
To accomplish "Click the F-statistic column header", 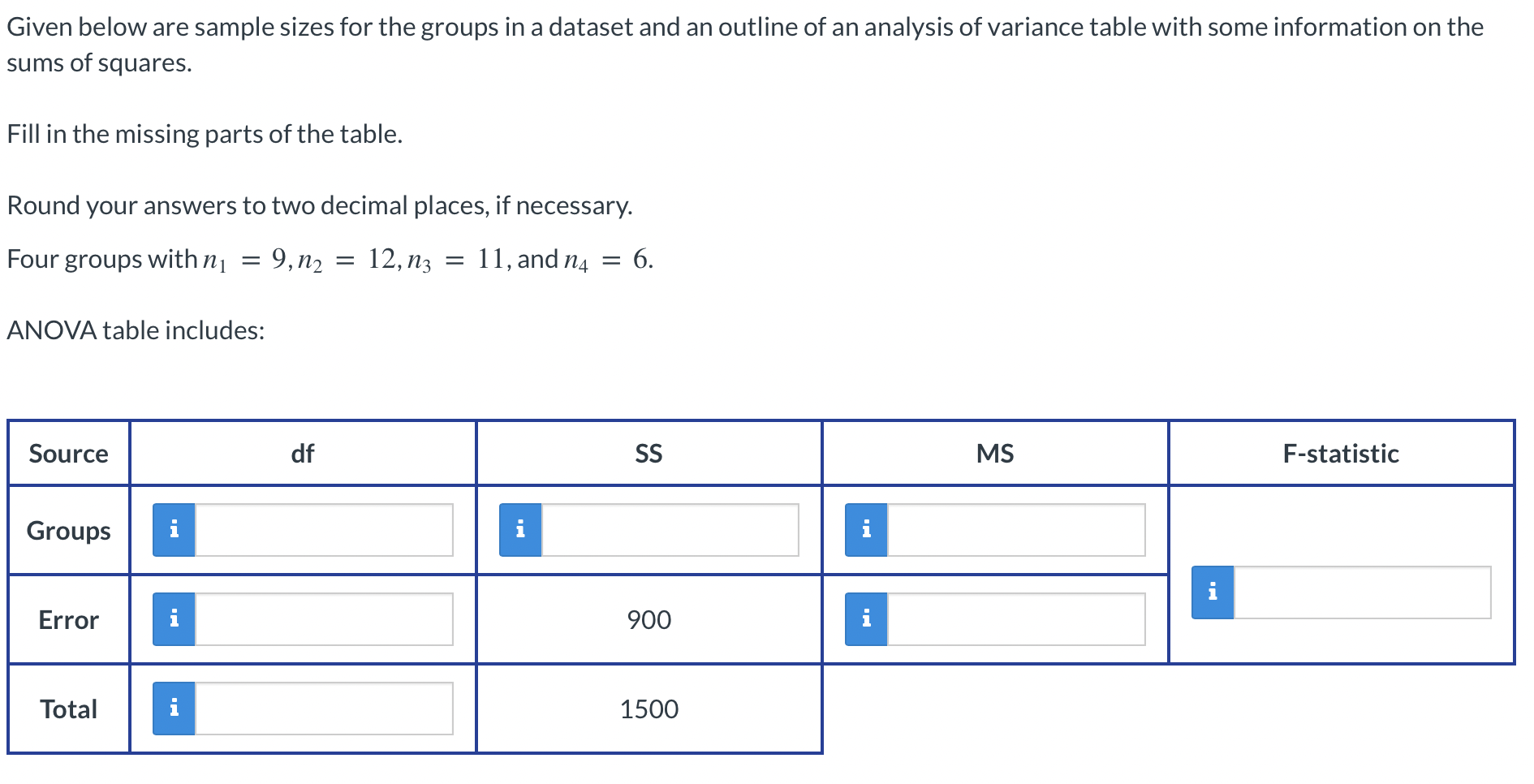I will click(x=1340, y=453).
